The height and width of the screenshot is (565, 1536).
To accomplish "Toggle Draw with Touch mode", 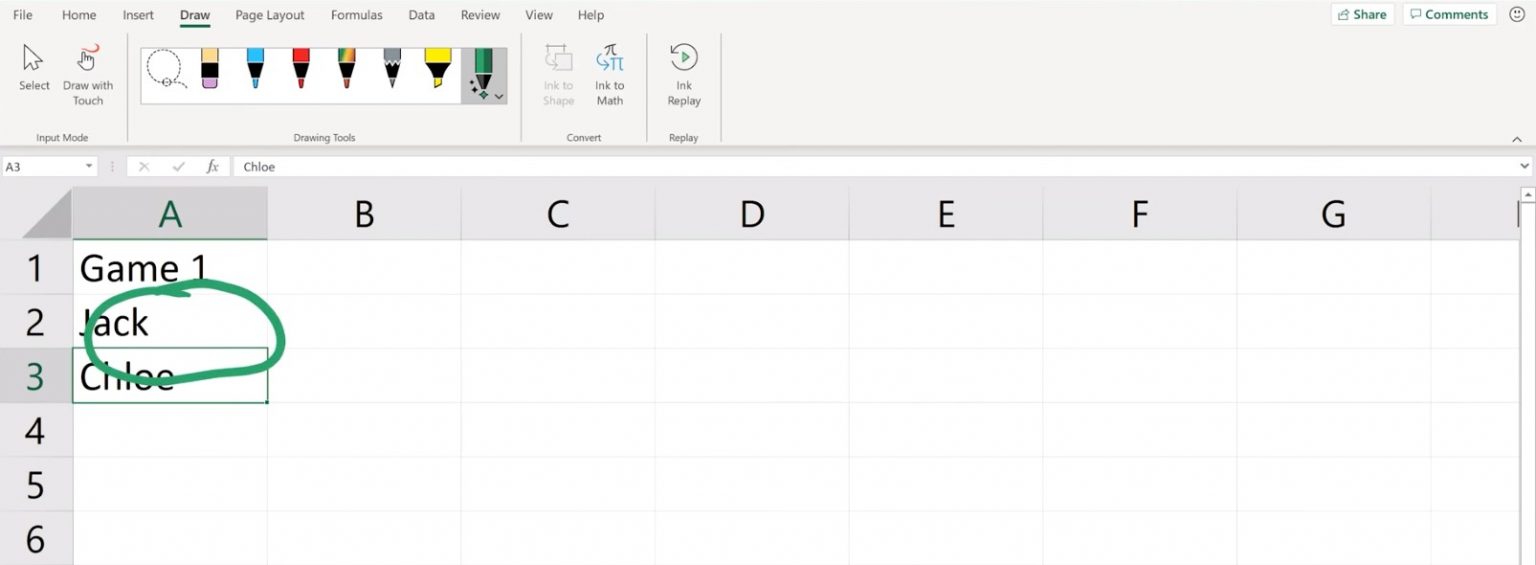I will click(x=88, y=74).
